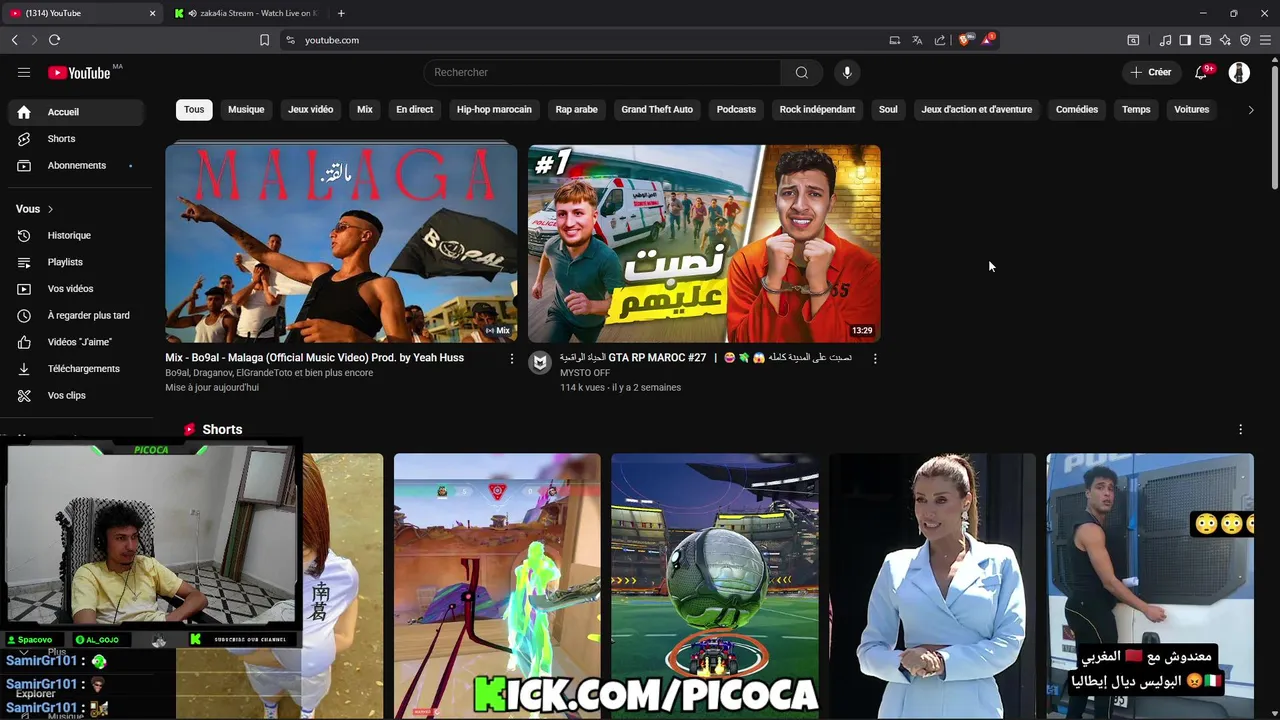Viewport: 1280px width, 720px height.
Task: Select the Voitures chip
Action: (1191, 109)
